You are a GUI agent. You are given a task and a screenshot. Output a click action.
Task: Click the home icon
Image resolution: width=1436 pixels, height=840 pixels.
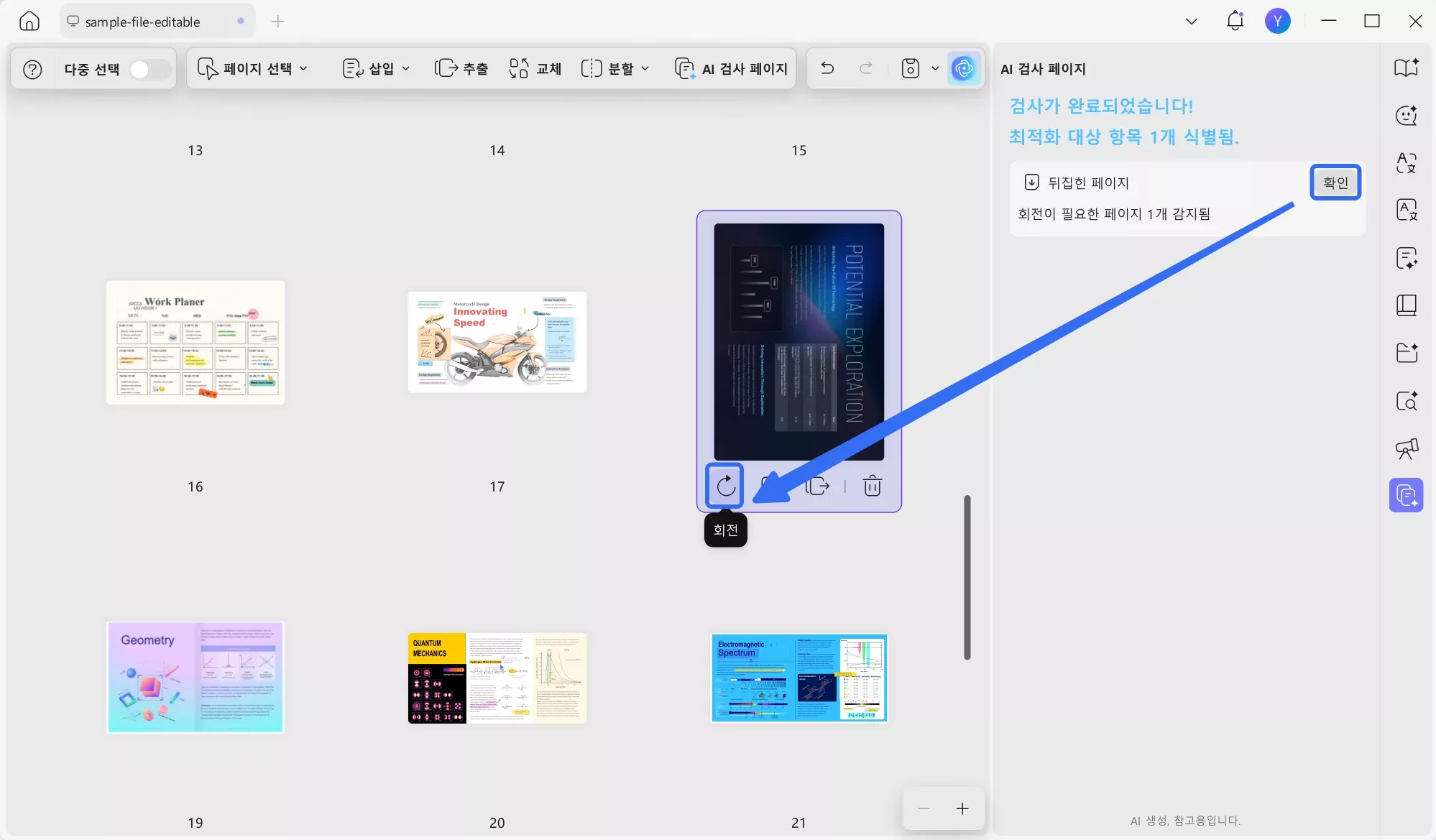29,21
